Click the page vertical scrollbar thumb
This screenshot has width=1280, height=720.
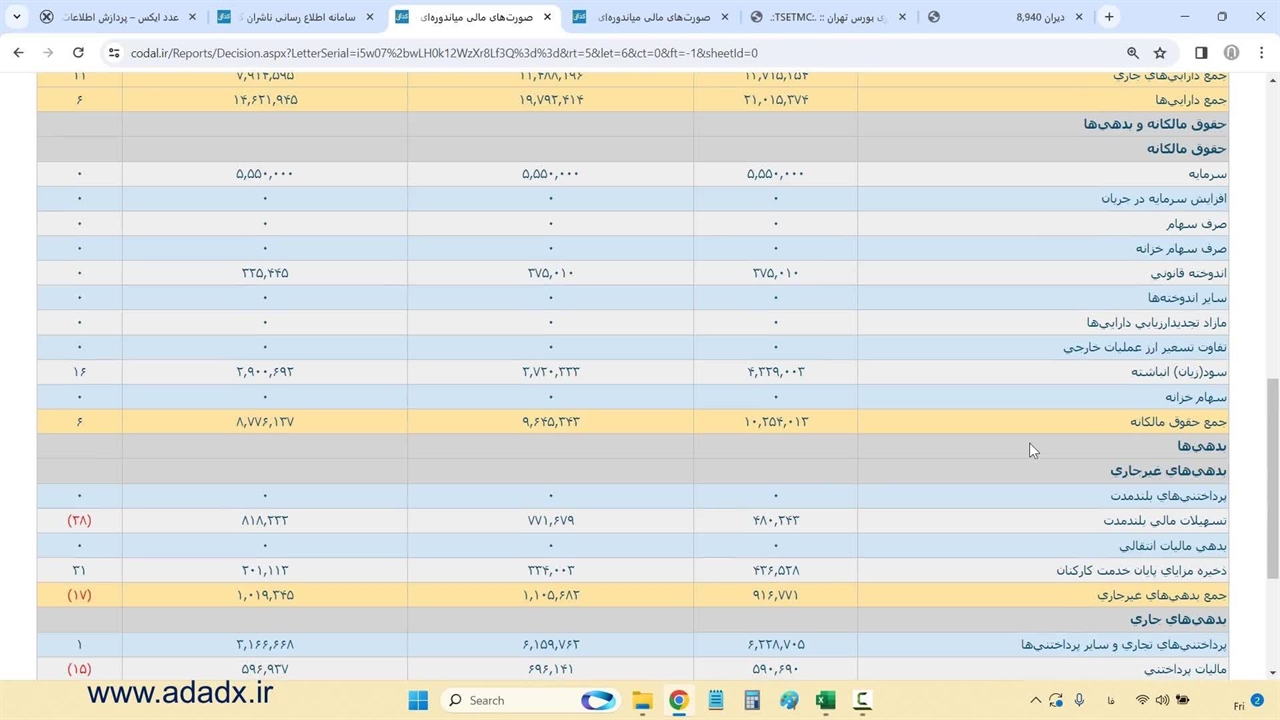pyautogui.click(x=1272, y=478)
